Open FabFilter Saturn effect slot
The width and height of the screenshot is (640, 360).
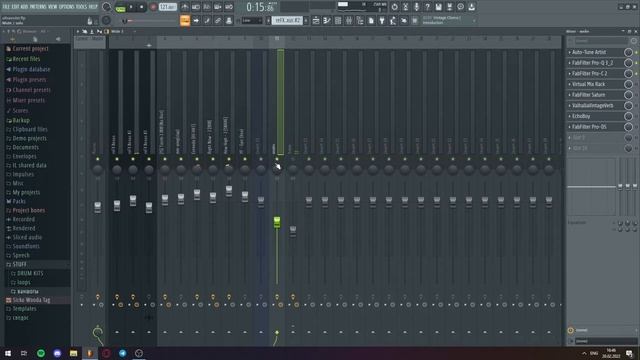tap(588, 95)
